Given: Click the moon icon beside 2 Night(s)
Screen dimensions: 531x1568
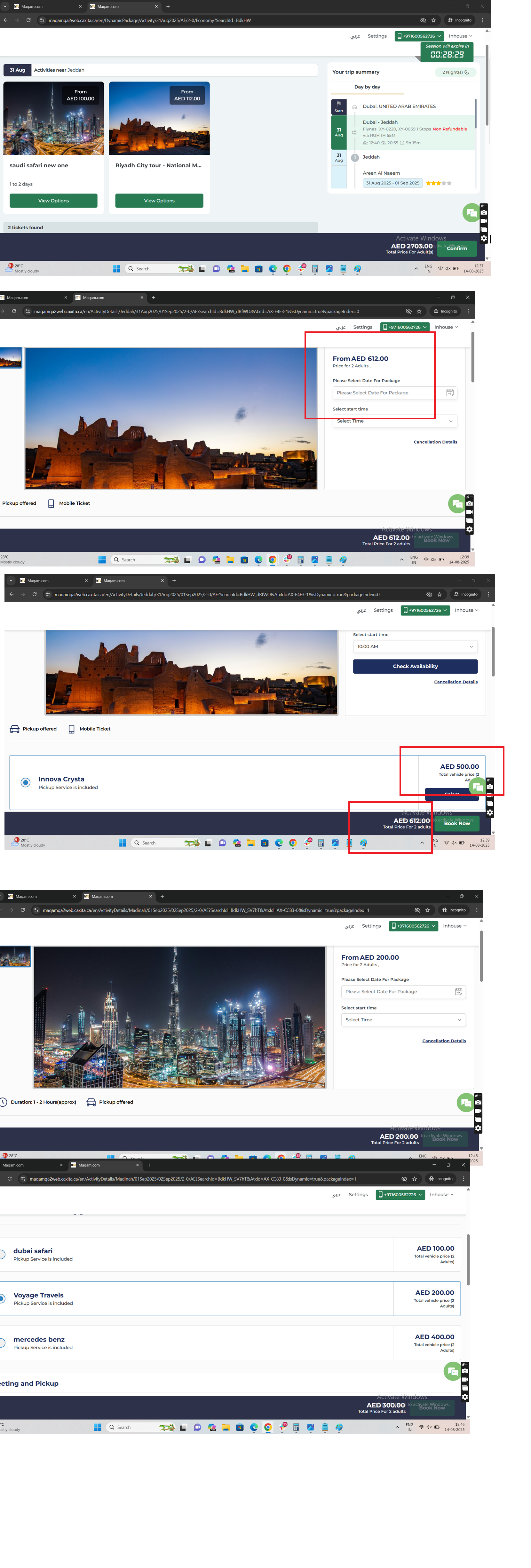Looking at the screenshot, I should tap(467, 72).
